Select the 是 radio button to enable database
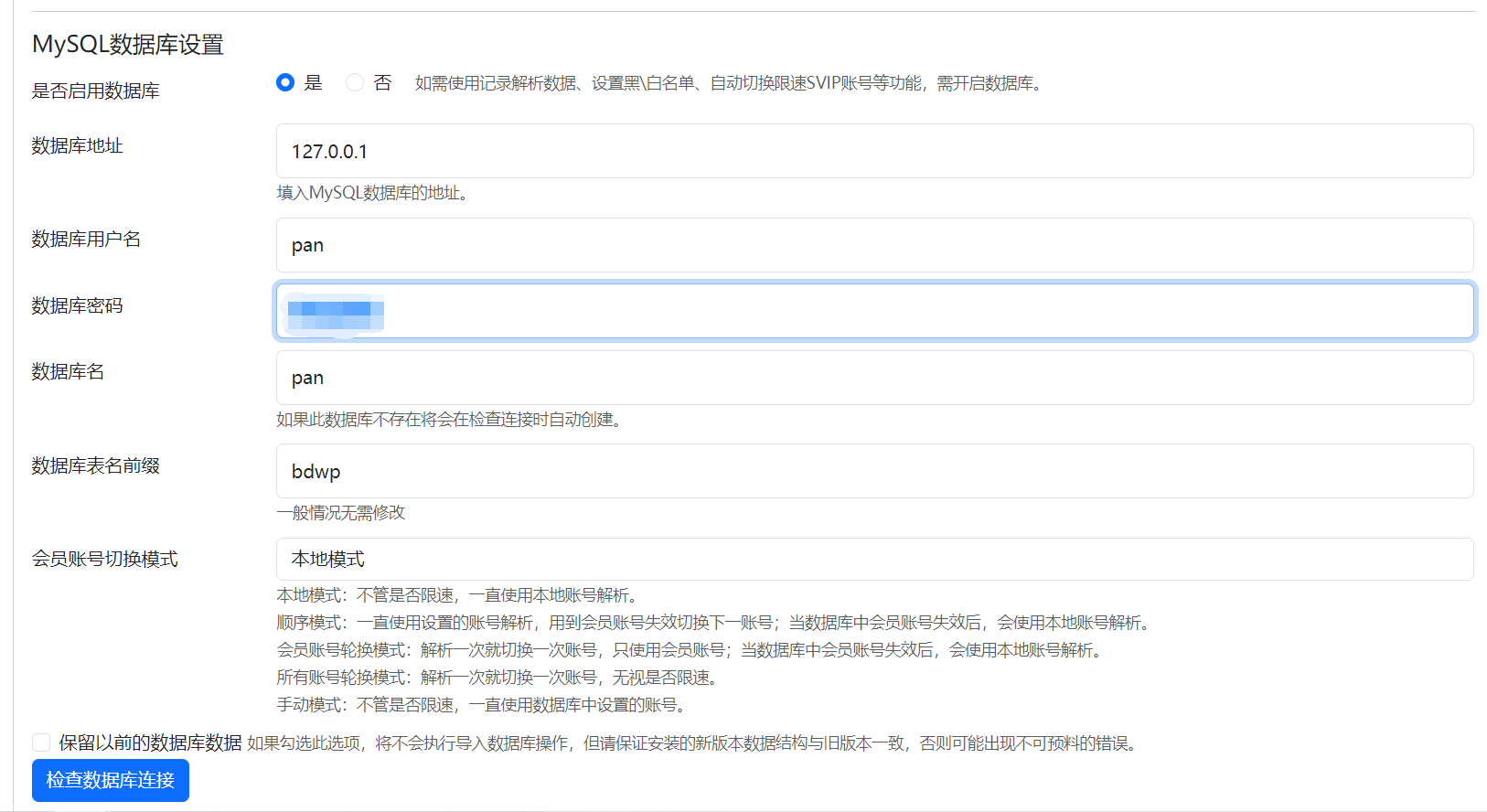The width and height of the screenshot is (1487, 812). 285,82
